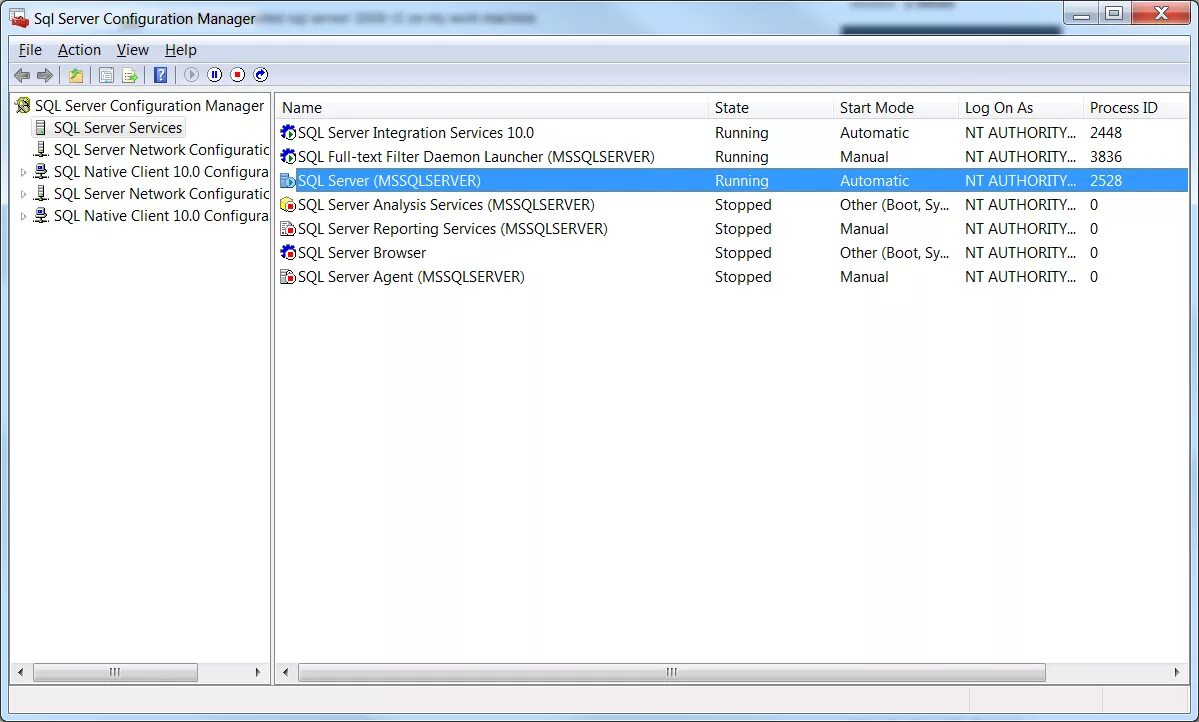1199x722 pixels.
Task: Click the services list horizontal scrollbar thumb
Action: pos(671,672)
